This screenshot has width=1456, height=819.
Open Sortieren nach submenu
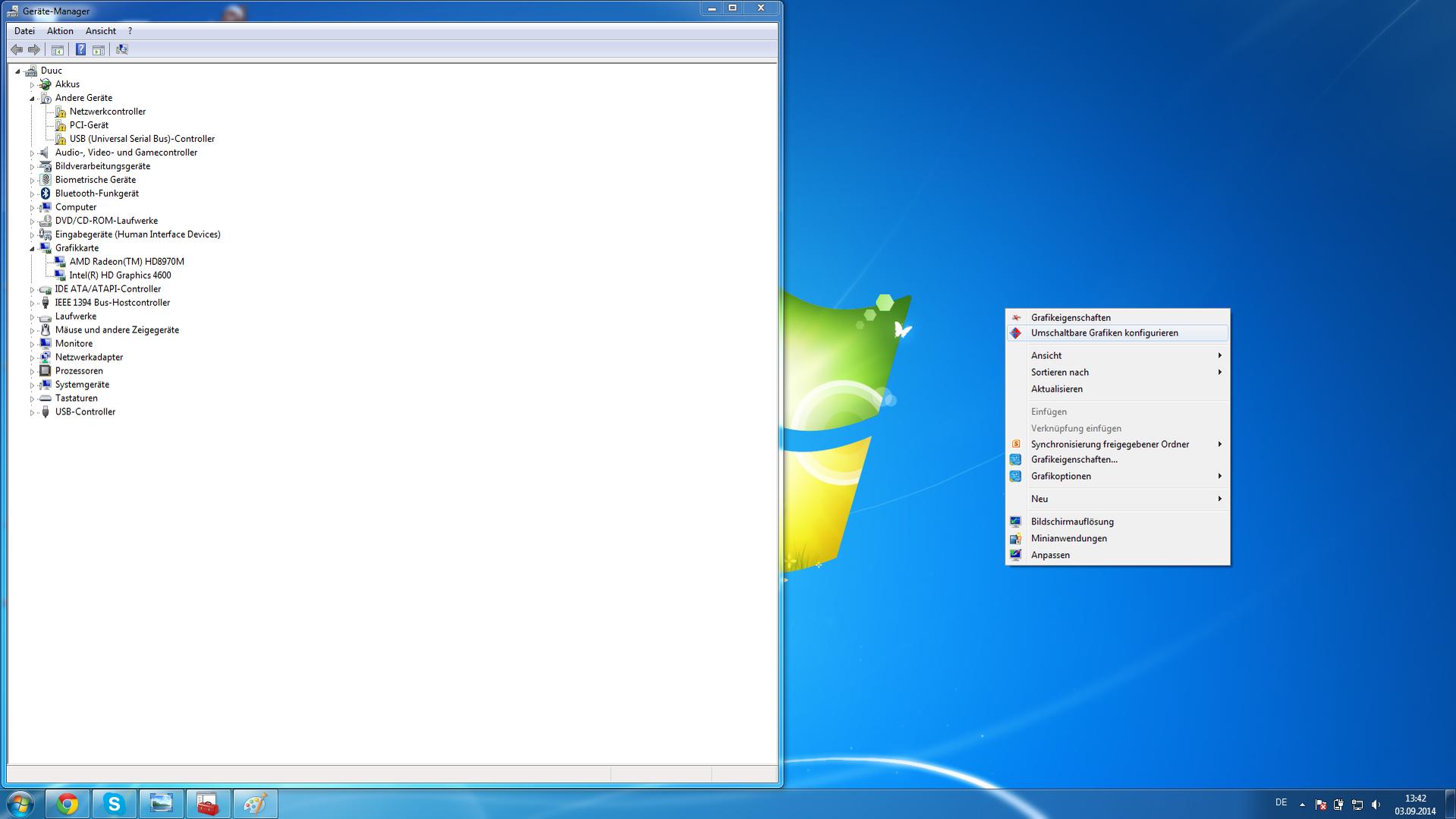(1117, 373)
